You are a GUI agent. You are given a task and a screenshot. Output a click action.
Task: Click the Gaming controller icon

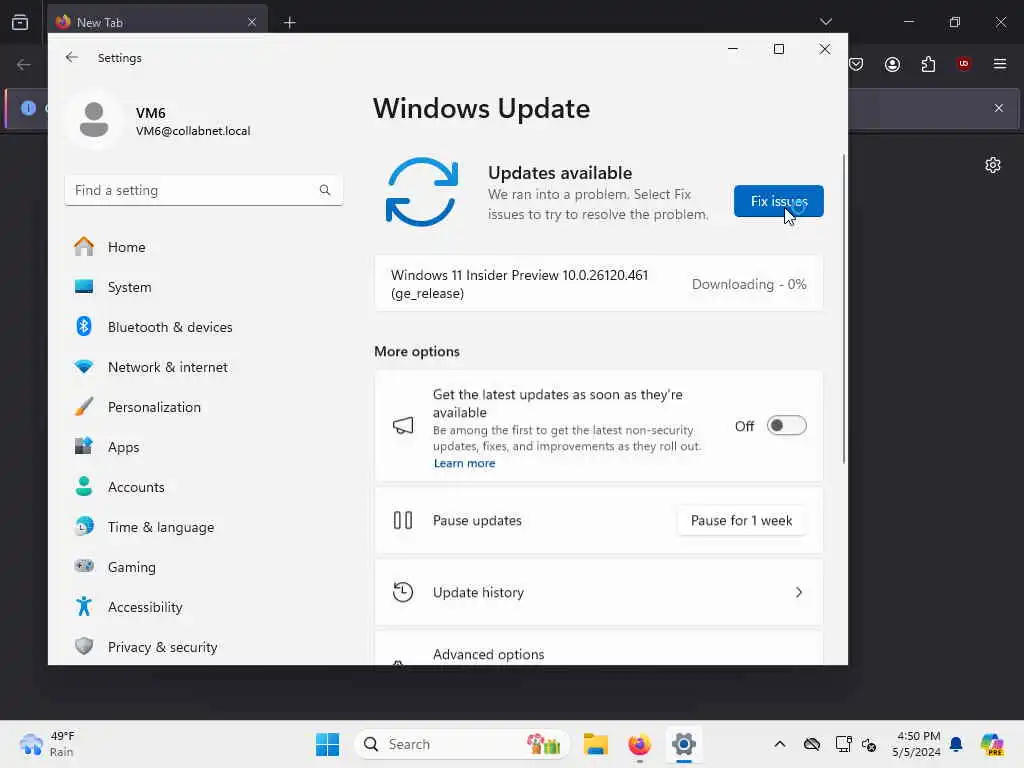point(84,566)
